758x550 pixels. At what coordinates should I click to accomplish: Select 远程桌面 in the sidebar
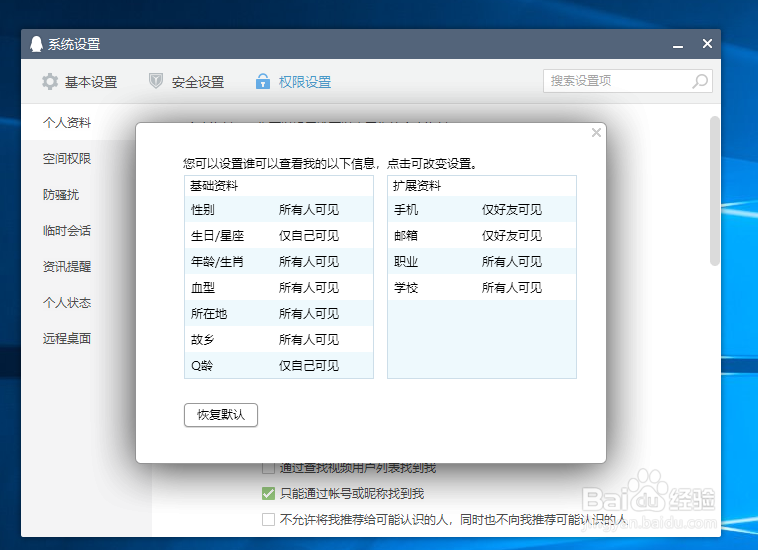pyautogui.click(x=67, y=338)
